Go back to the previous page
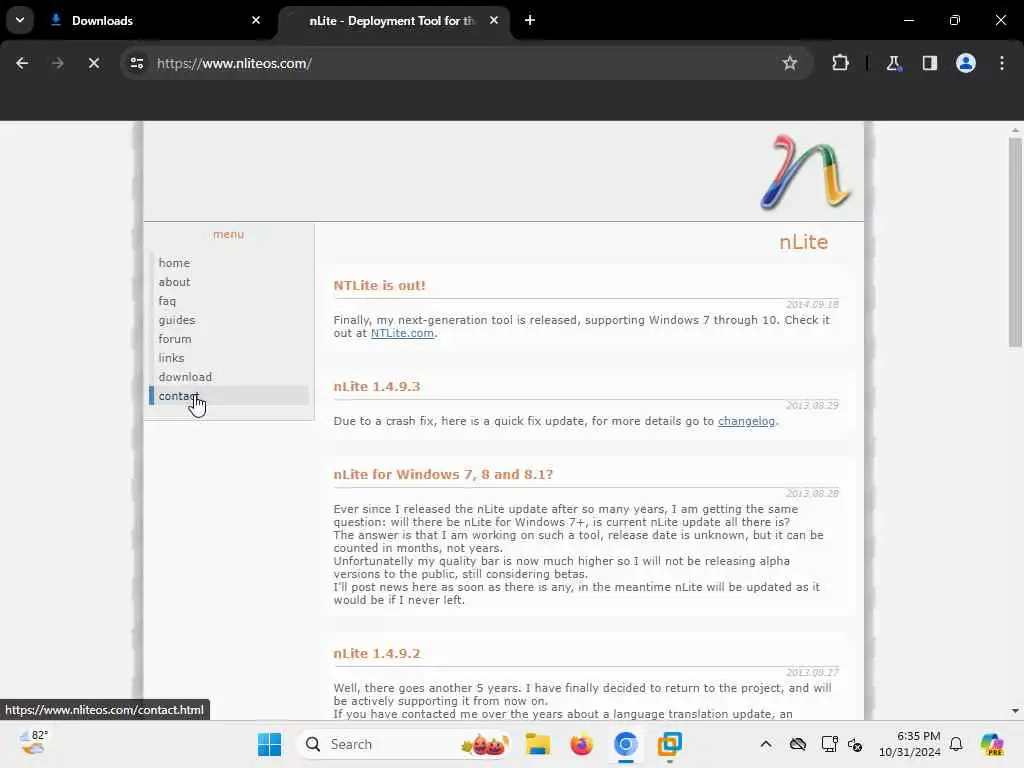Image resolution: width=1024 pixels, height=768 pixels. [x=22, y=63]
